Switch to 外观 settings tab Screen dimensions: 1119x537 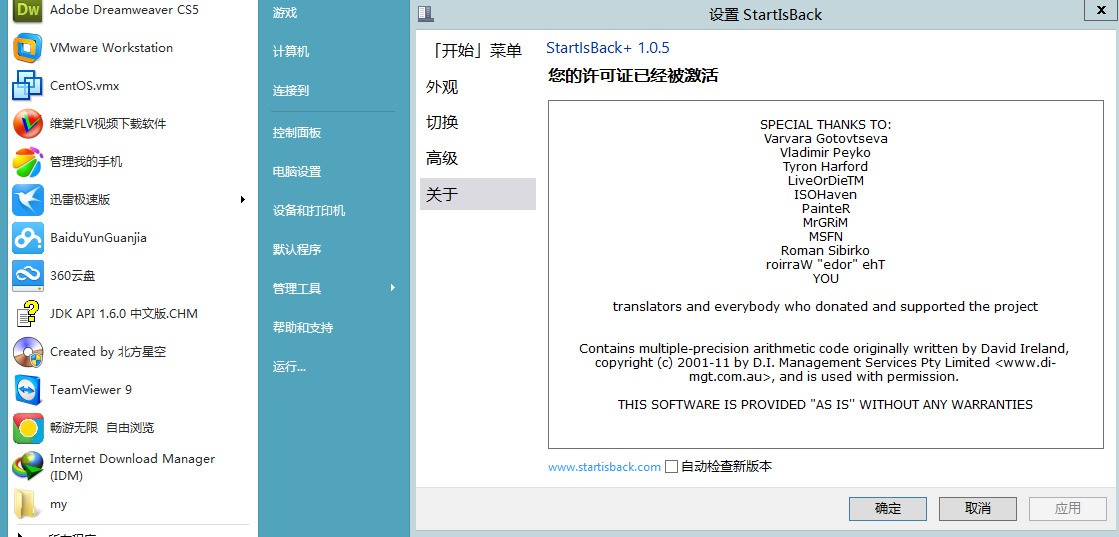click(477, 87)
